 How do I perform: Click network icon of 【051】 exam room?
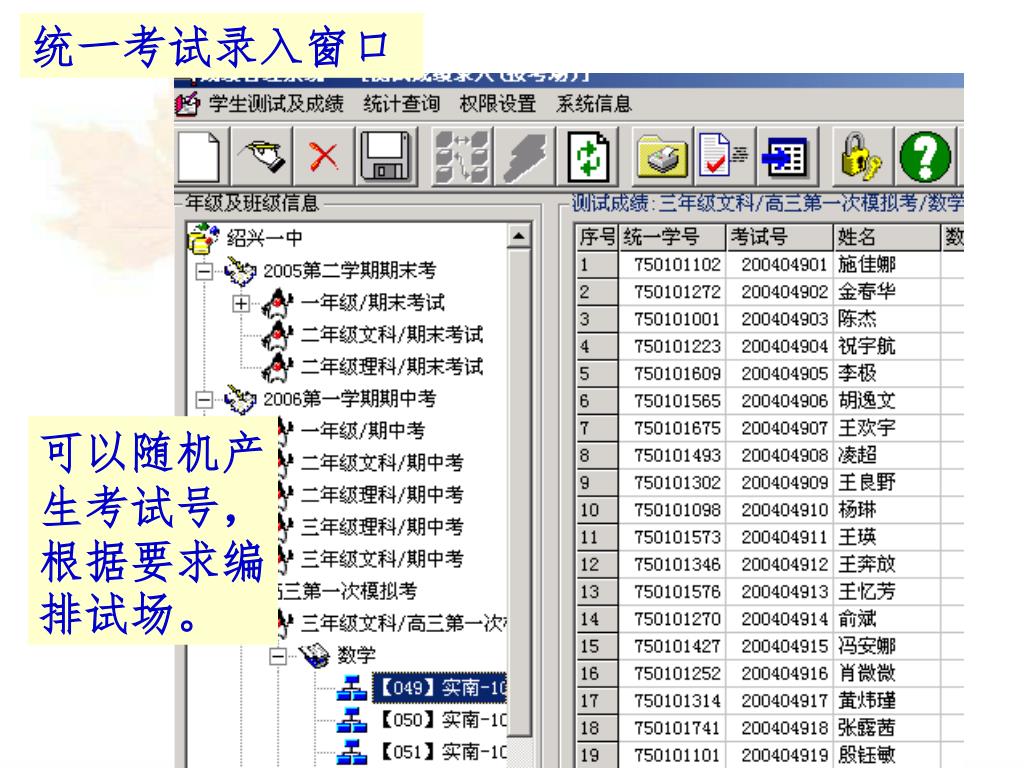coord(351,752)
